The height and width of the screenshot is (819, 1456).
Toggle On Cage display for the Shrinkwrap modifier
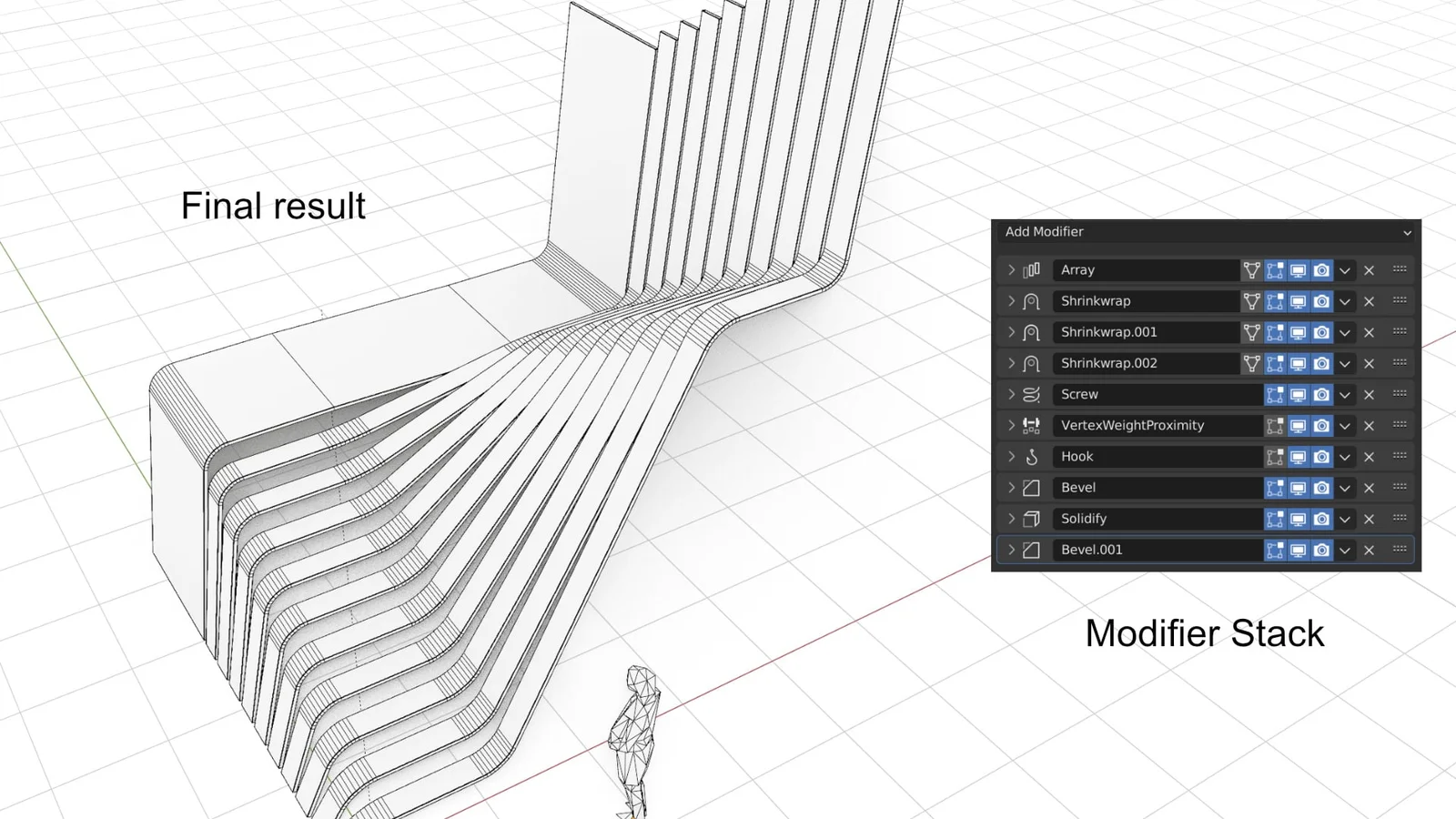click(x=1251, y=300)
